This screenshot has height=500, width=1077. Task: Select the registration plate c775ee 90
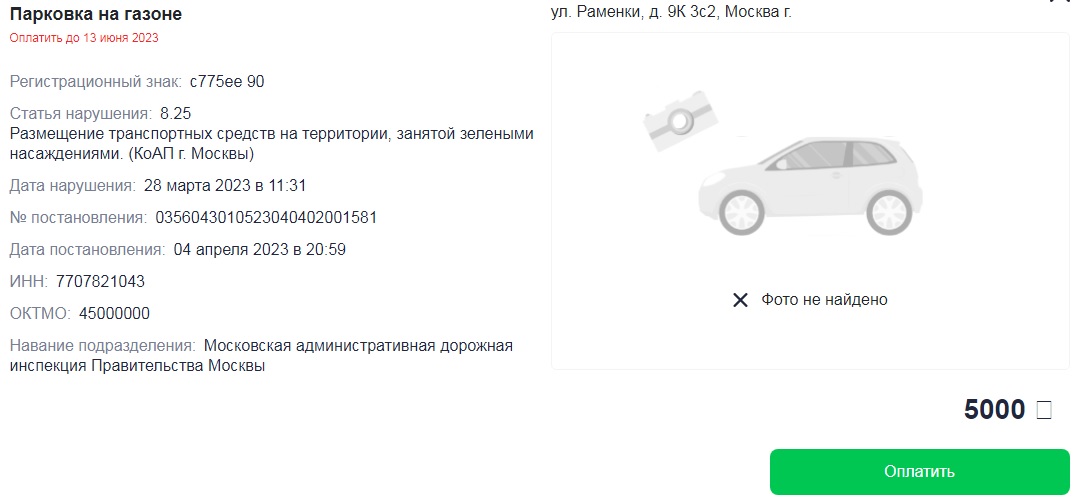coord(227,81)
